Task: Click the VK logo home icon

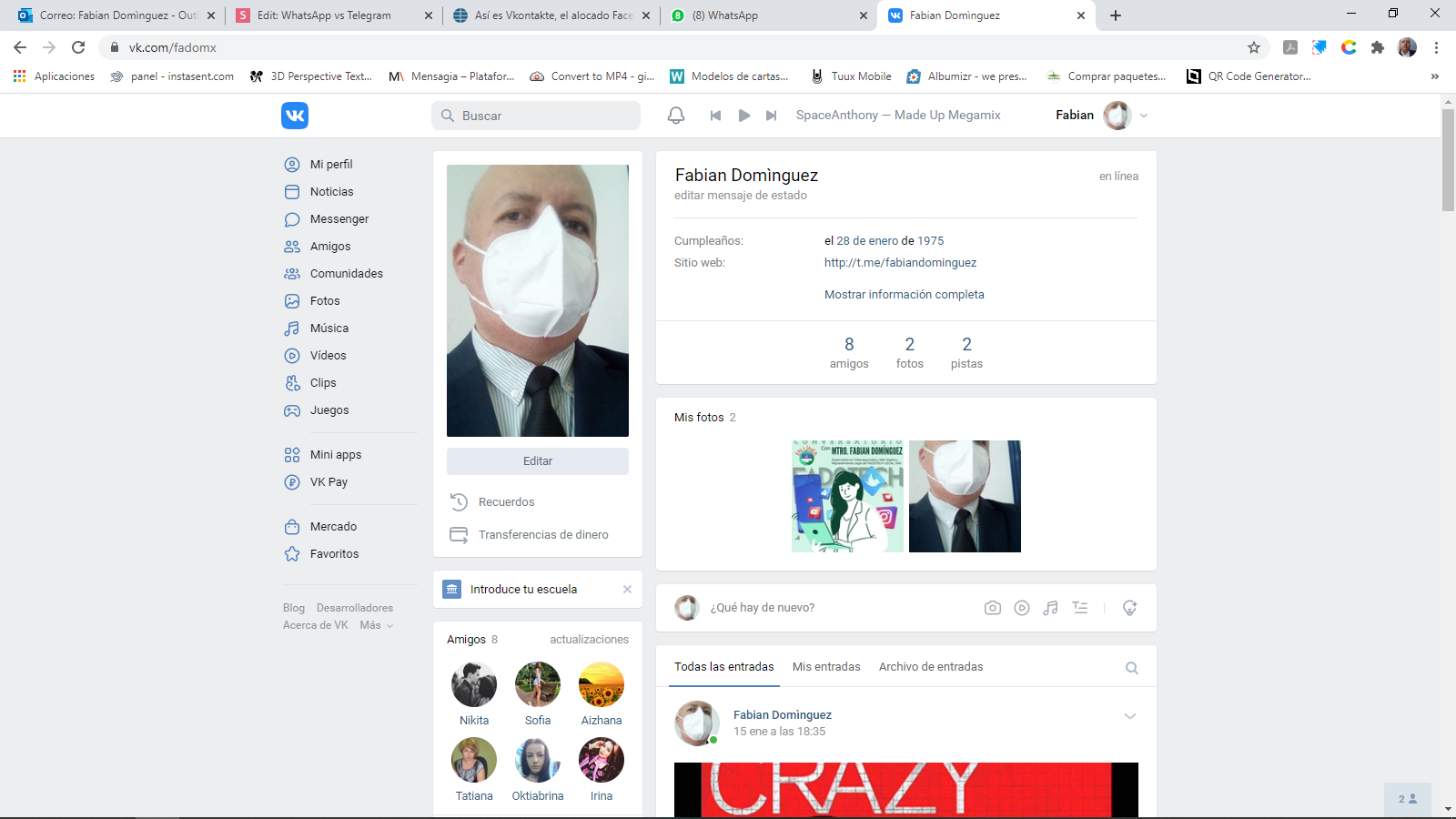Action: pyautogui.click(x=295, y=116)
